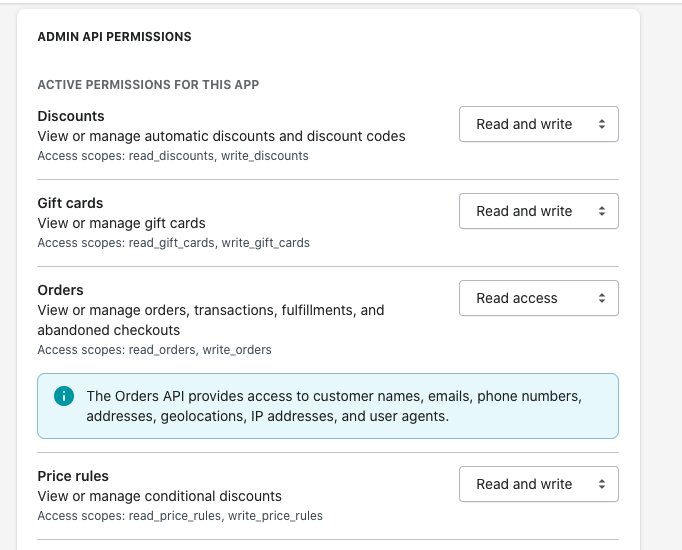
Task: Click the Admin API Permissions heading
Action: 114,37
